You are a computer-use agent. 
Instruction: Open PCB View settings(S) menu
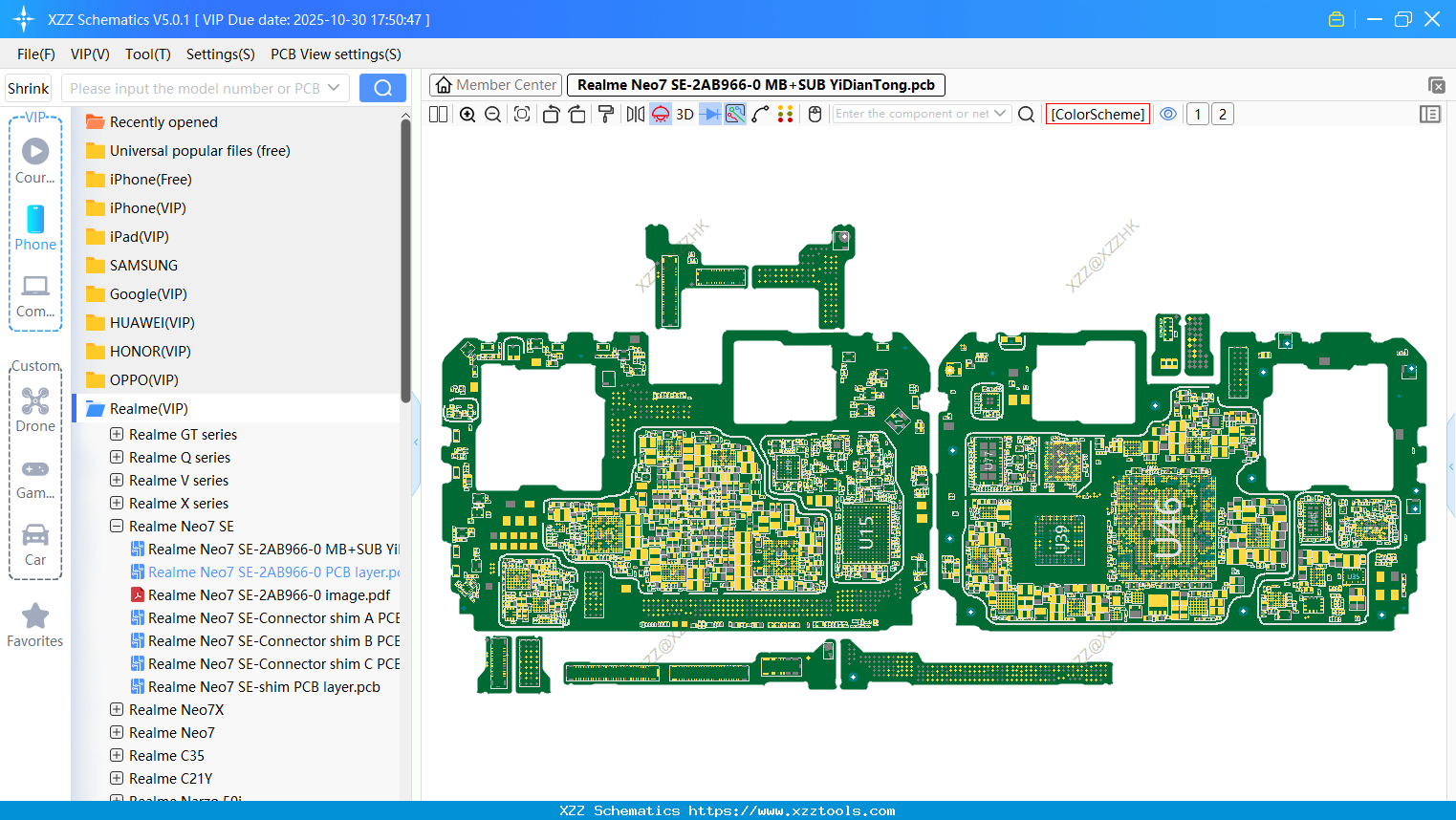tap(336, 54)
